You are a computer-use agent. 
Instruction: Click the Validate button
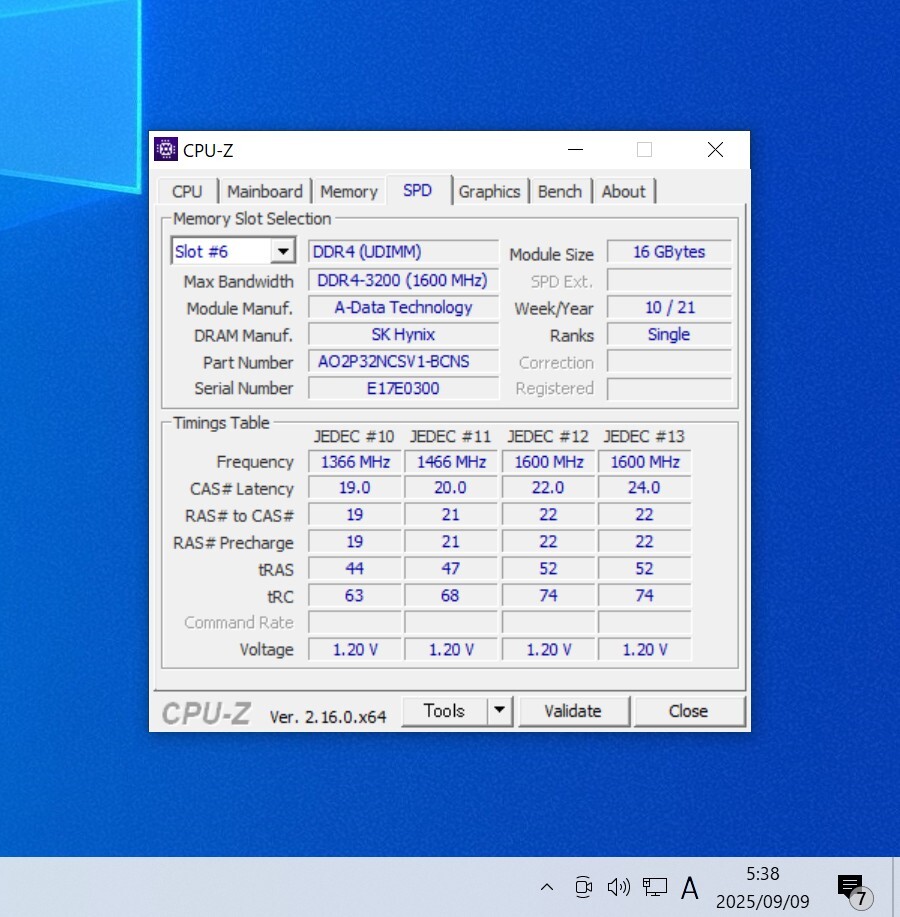pyautogui.click(x=573, y=711)
